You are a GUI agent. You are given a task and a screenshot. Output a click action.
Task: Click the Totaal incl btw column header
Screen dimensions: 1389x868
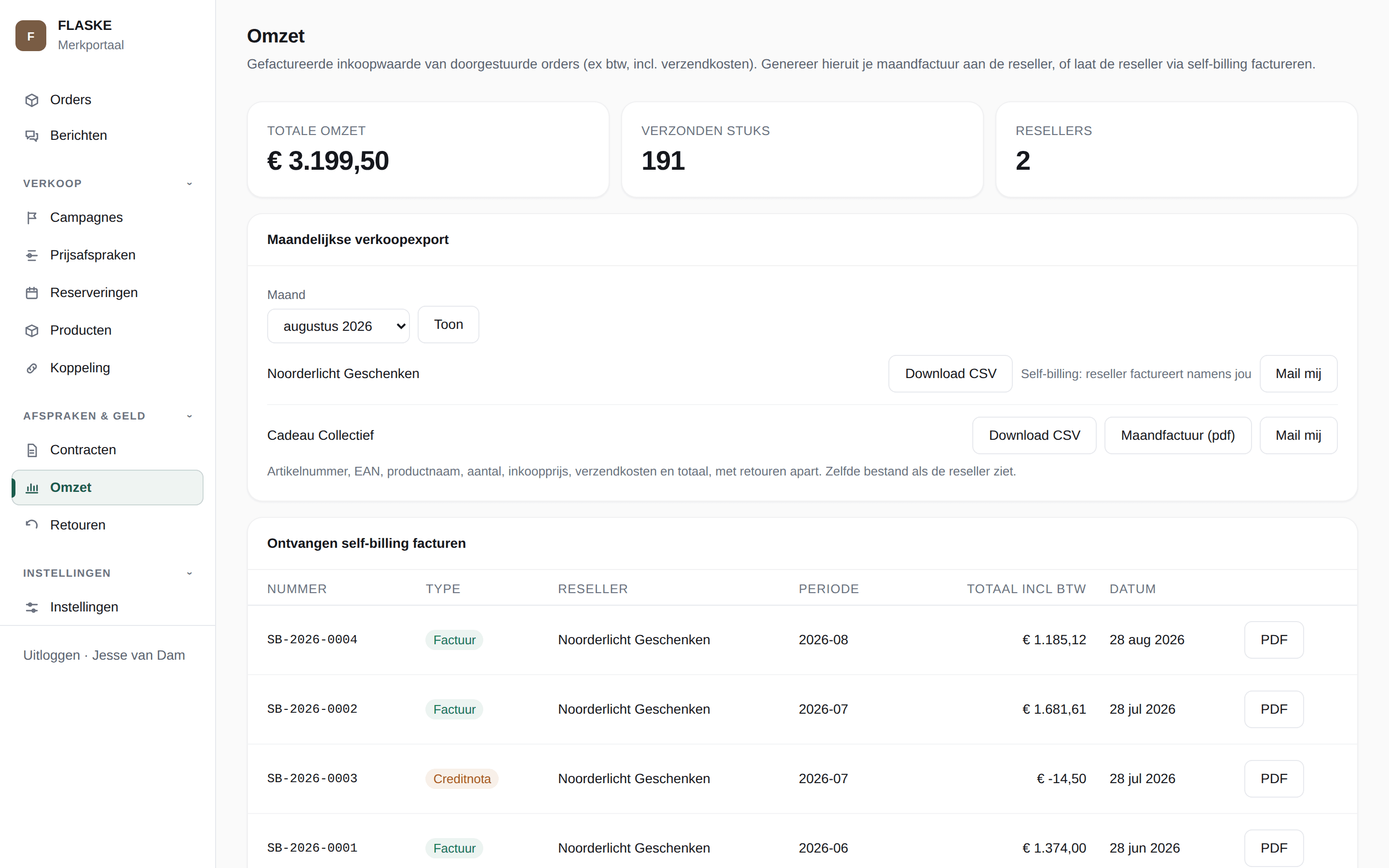point(1026,589)
